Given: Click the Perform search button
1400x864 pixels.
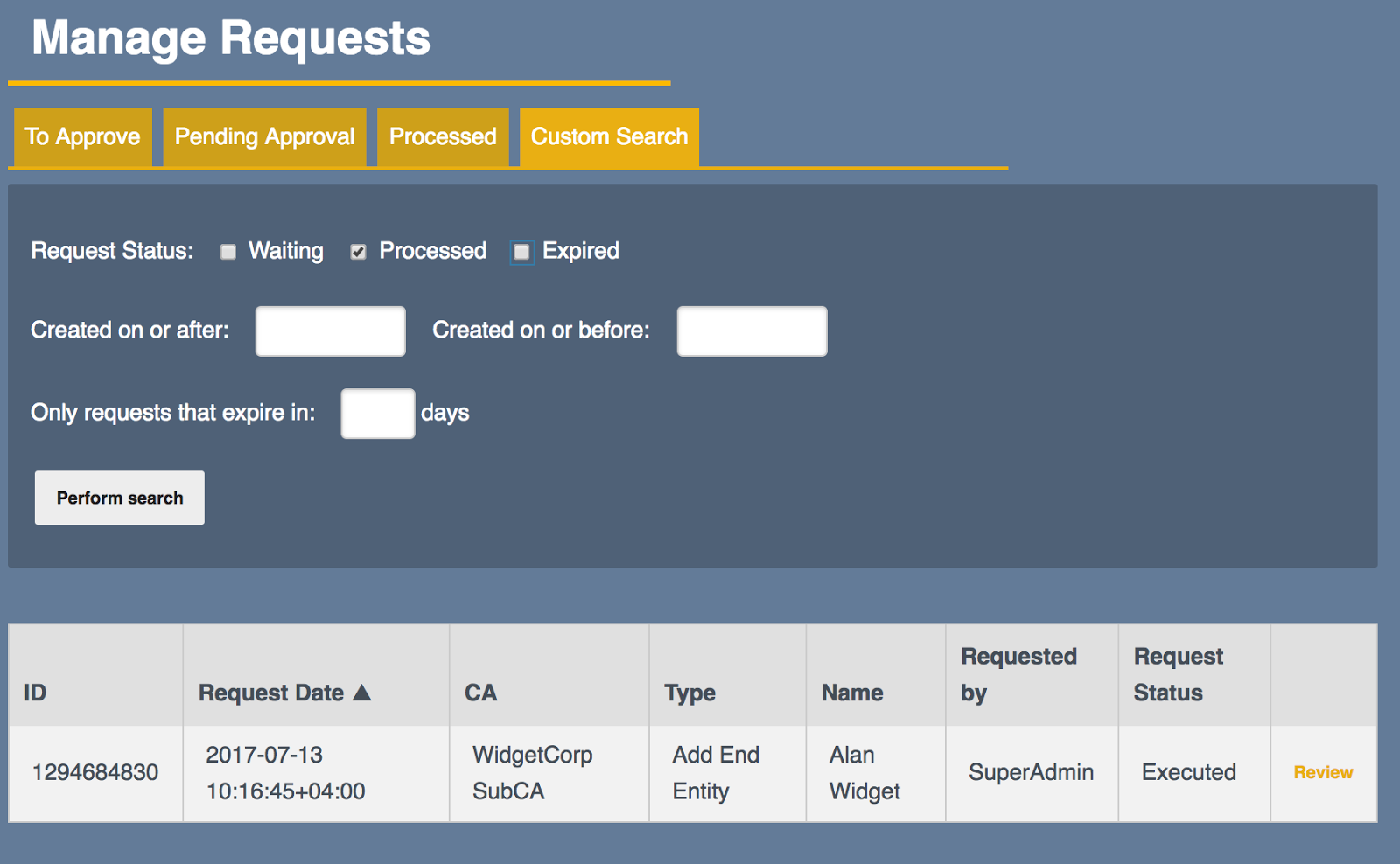Looking at the screenshot, I should [x=119, y=498].
